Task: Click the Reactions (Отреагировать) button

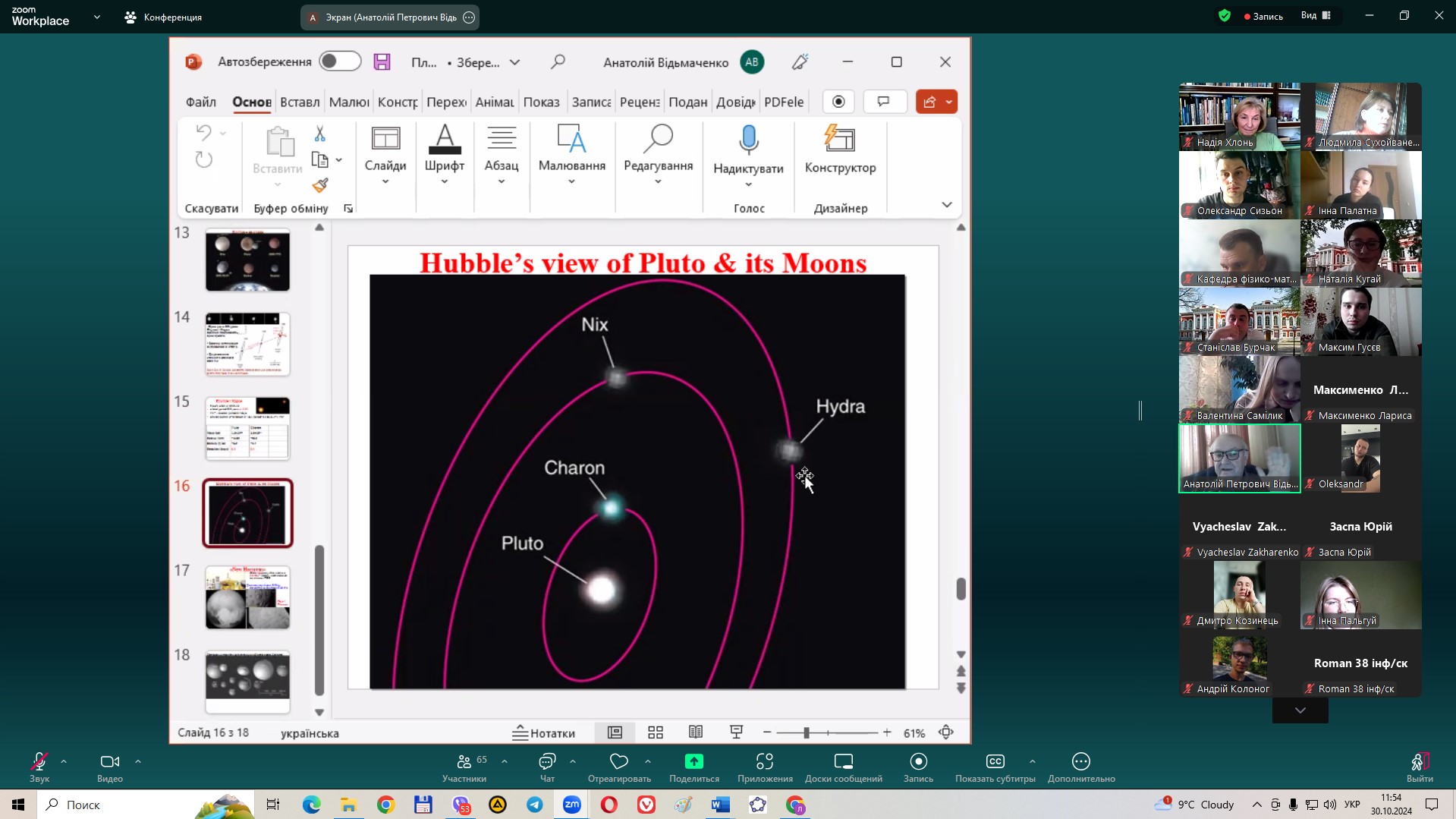Action: (x=619, y=767)
